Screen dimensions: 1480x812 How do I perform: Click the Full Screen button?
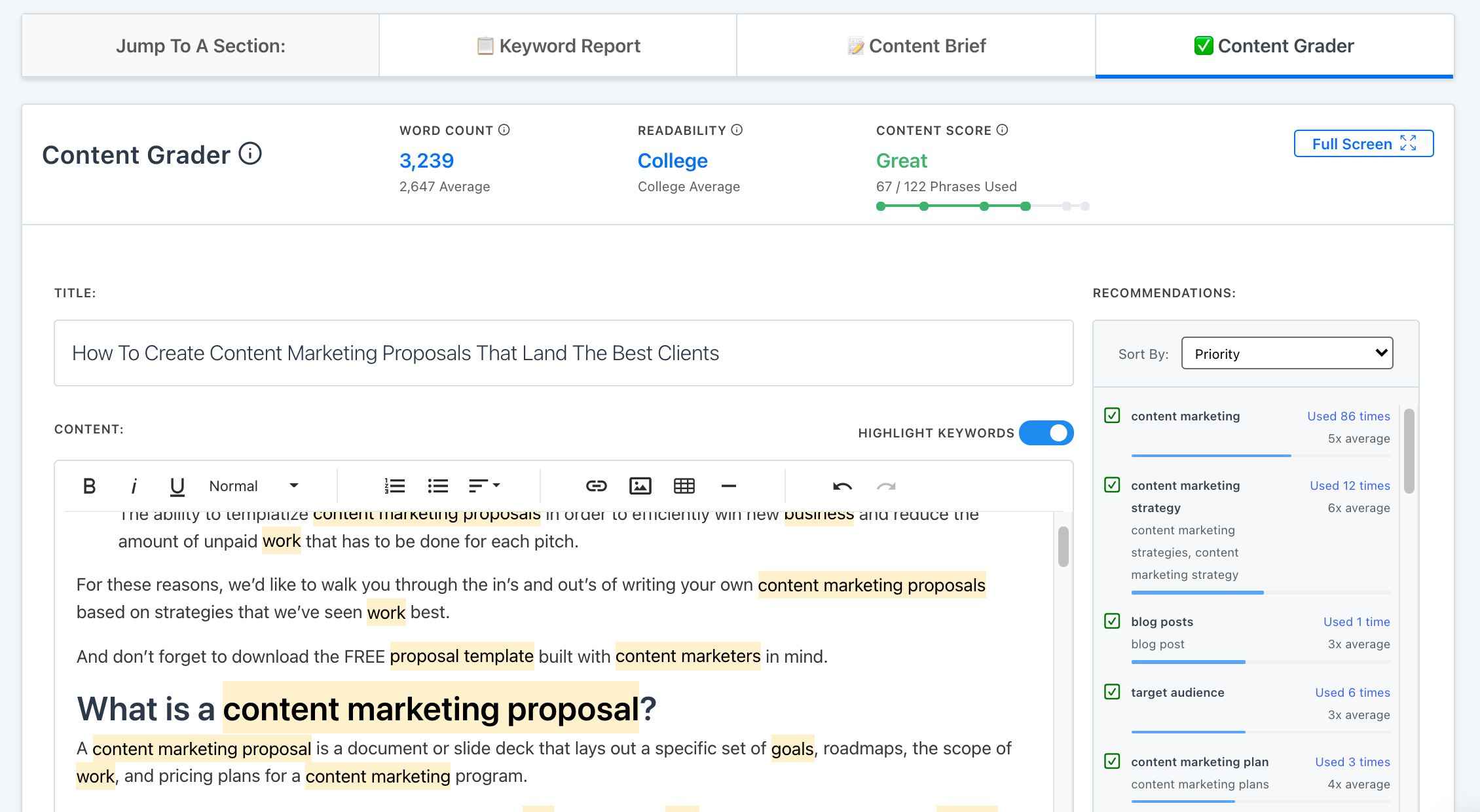pos(1363,142)
